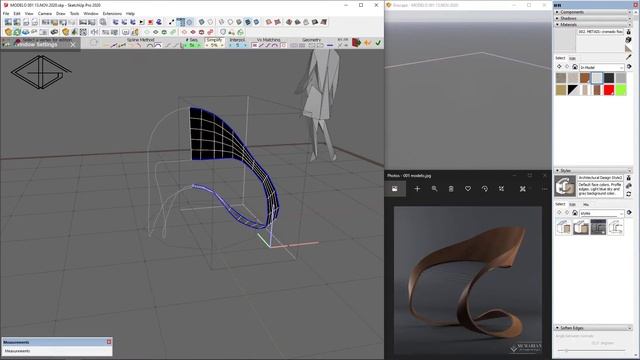Select the dark black material swatch
The image size is (640, 360).
(x=609, y=78)
